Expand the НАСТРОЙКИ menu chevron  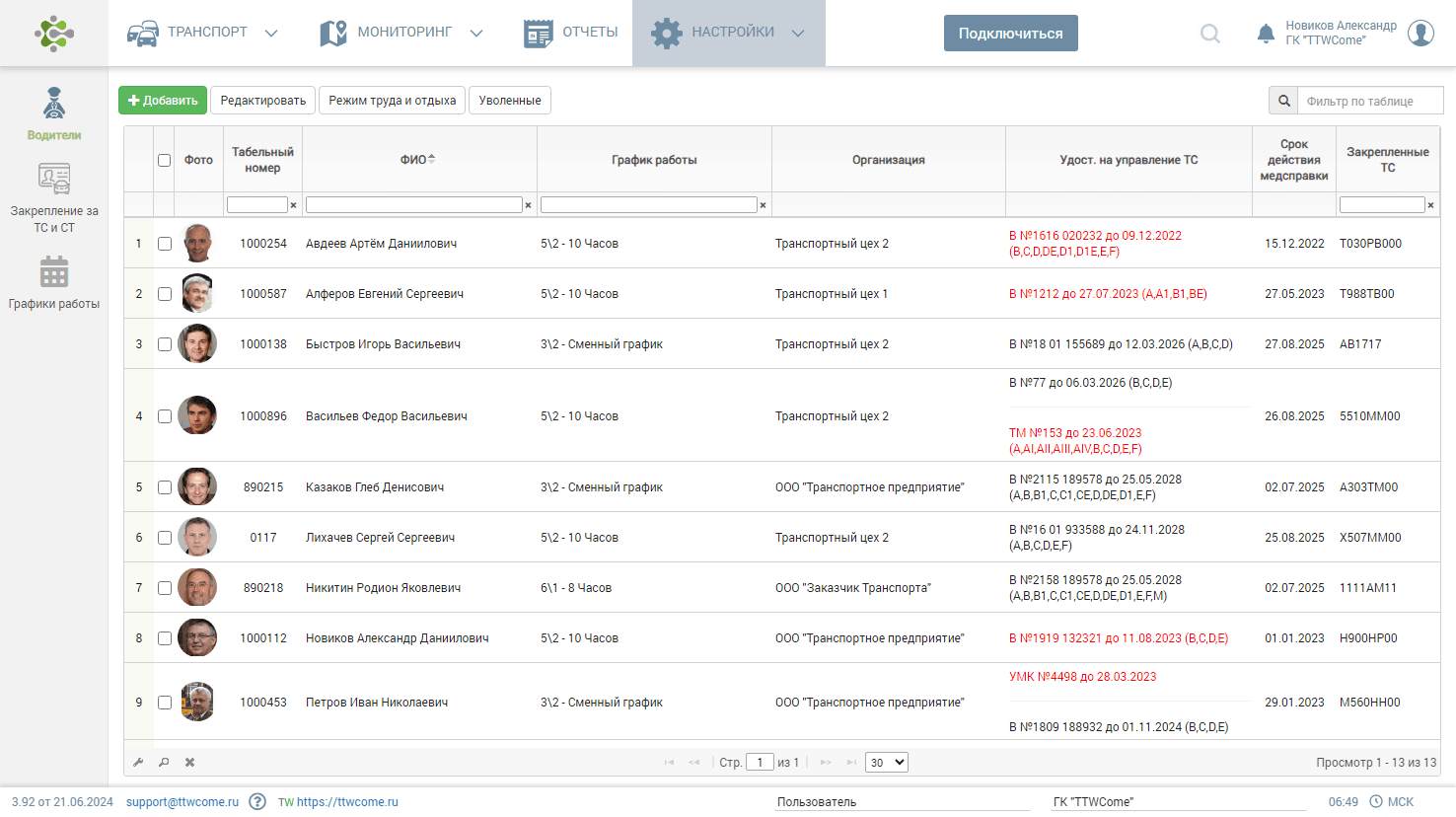point(798,34)
